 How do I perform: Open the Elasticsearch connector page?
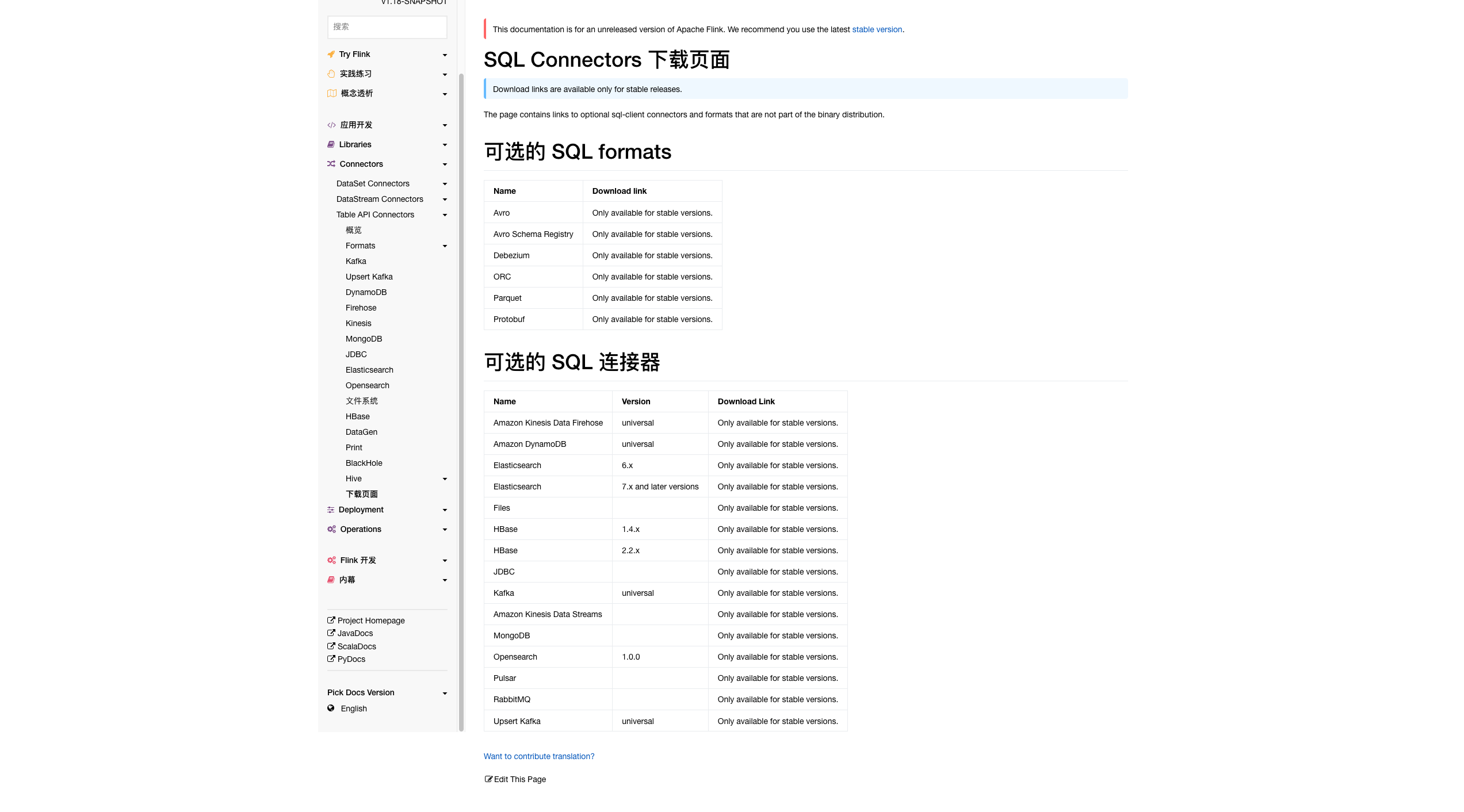click(369, 370)
